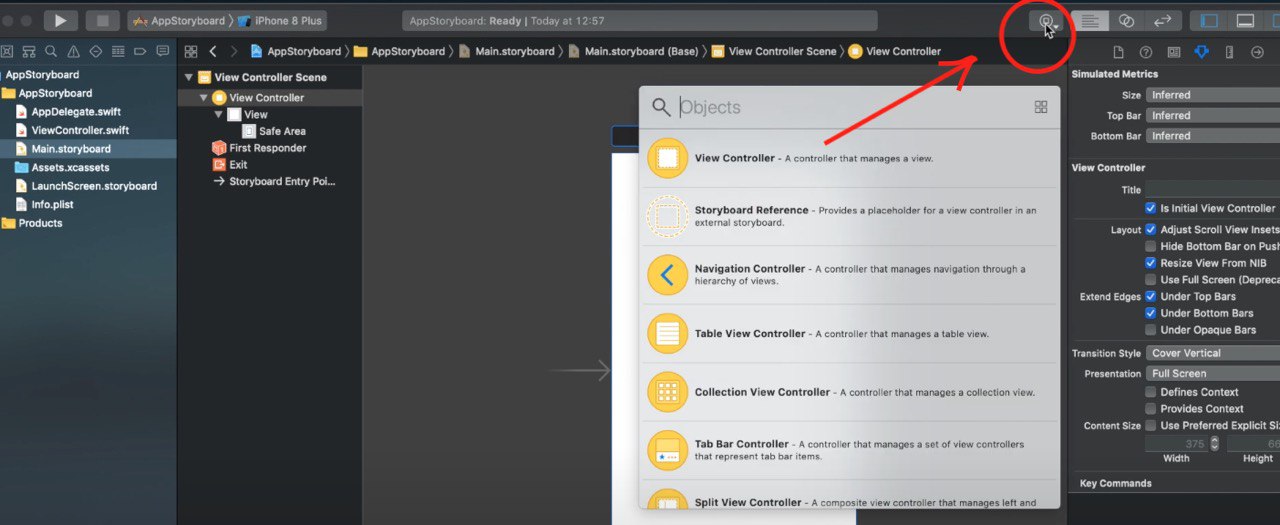Screen dimensions: 1280x525
Task: Enable Defines Context checkbox
Action: point(1151,392)
